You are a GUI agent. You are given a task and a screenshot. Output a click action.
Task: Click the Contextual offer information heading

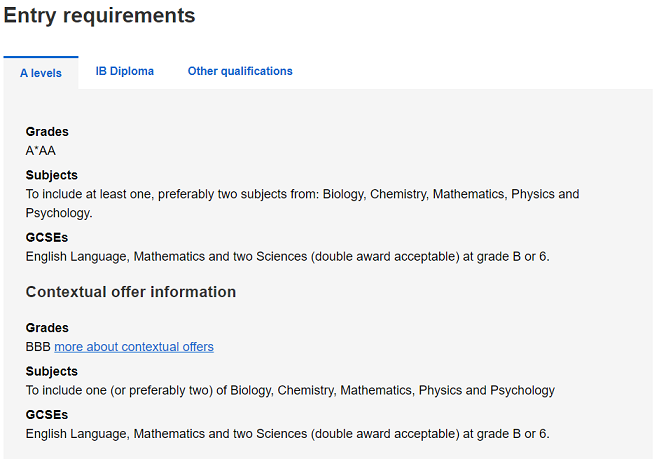pos(131,292)
